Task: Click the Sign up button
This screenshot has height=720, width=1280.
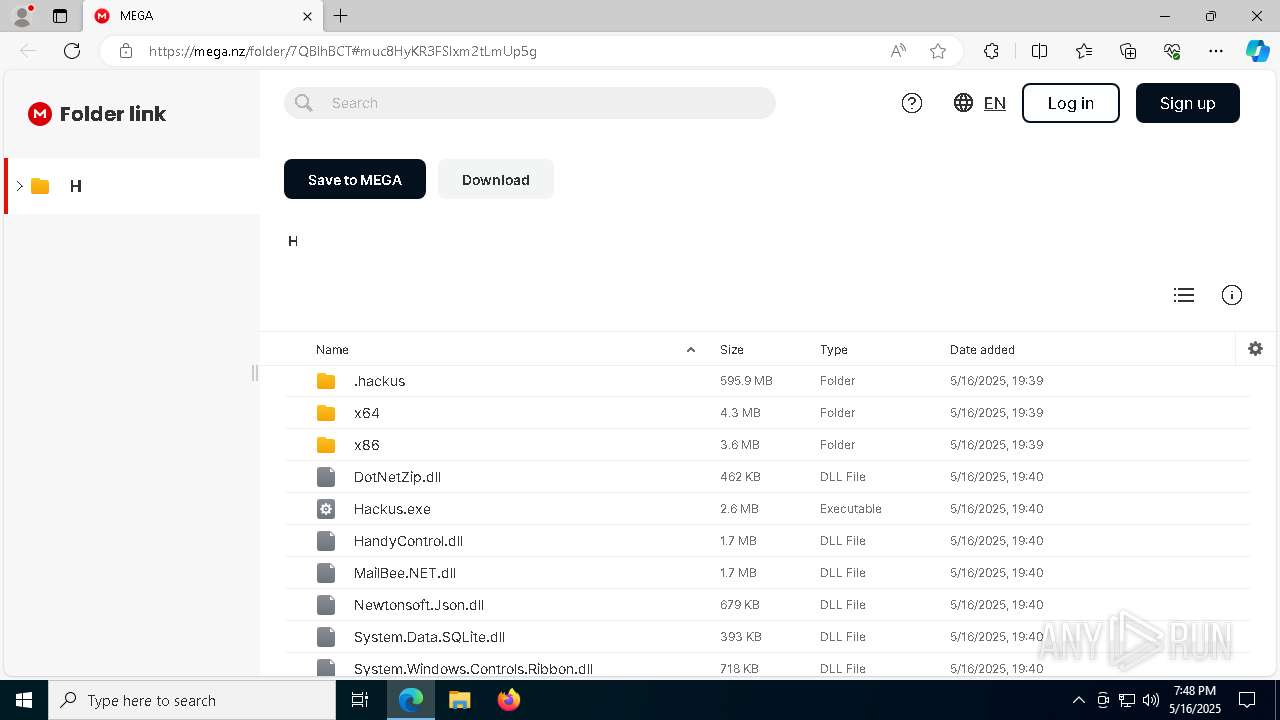Action: click(1188, 103)
